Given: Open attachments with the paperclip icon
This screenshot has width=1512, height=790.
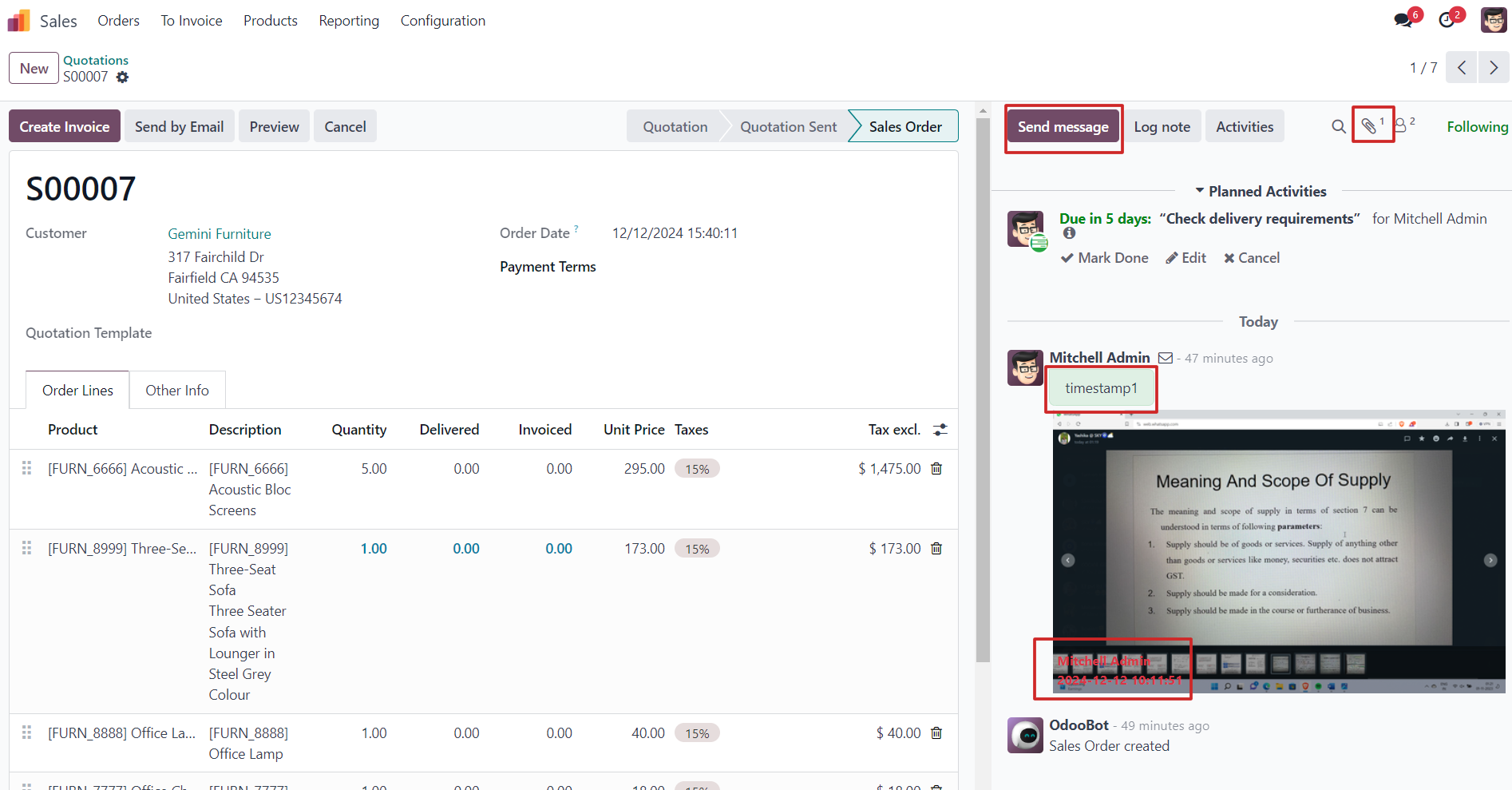Looking at the screenshot, I should [x=1368, y=125].
